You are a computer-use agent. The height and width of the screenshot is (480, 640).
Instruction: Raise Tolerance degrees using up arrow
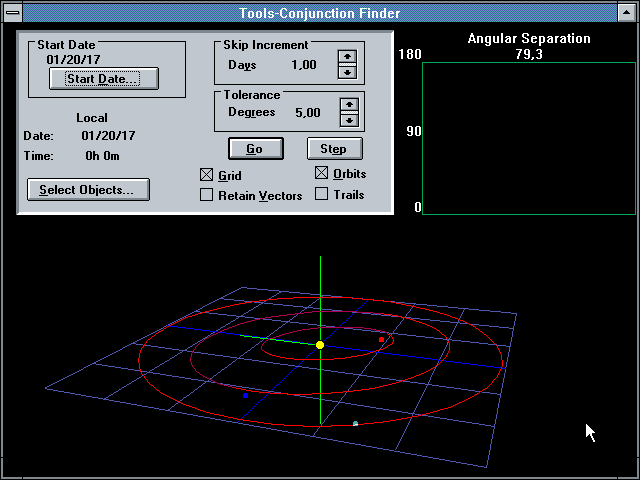(x=348, y=105)
